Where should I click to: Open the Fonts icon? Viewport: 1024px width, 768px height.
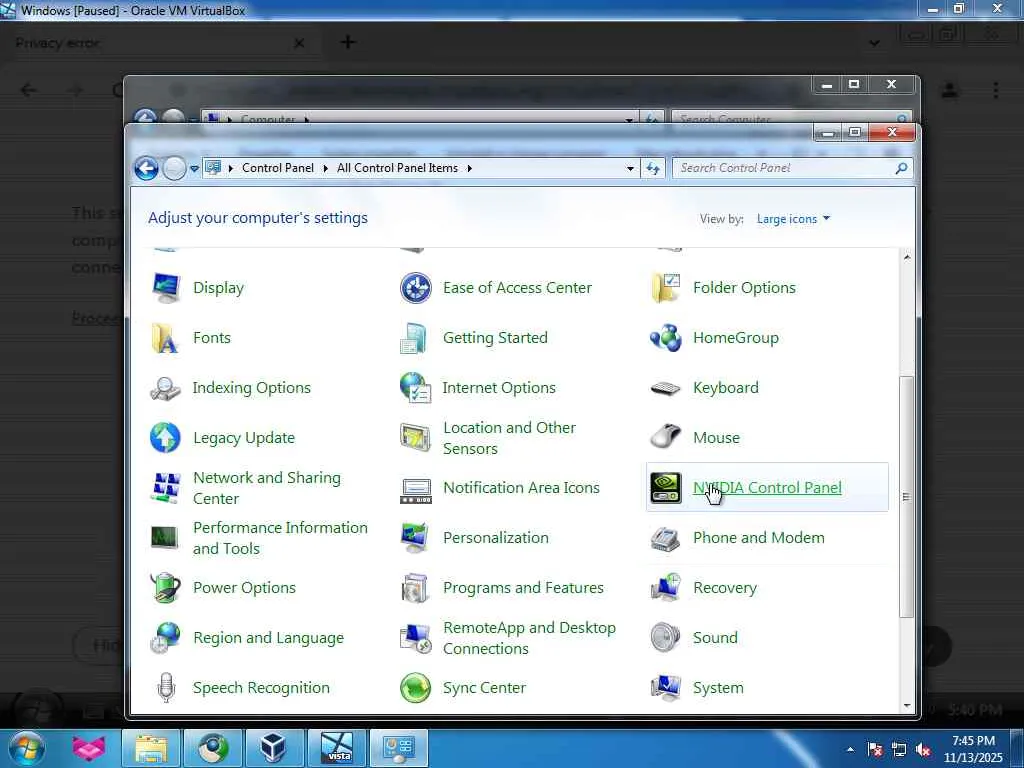(166, 338)
